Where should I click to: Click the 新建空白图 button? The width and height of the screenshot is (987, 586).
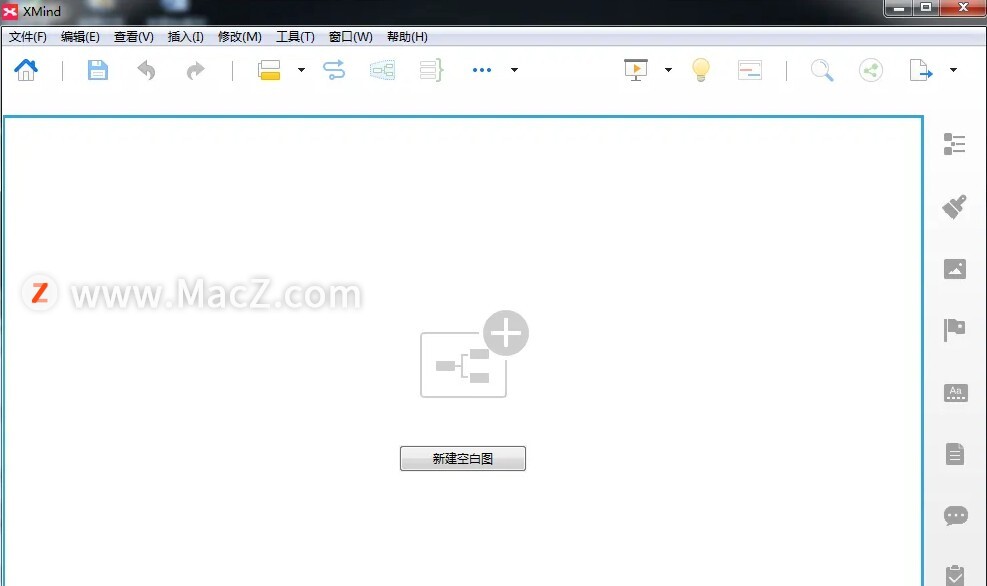pos(463,458)
